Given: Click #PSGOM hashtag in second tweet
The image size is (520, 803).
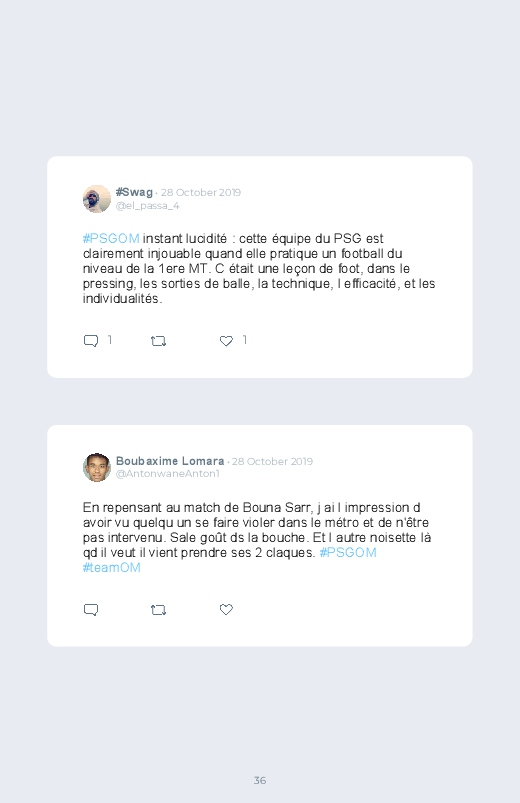Looking at the screenshot, I should point(348,553).
